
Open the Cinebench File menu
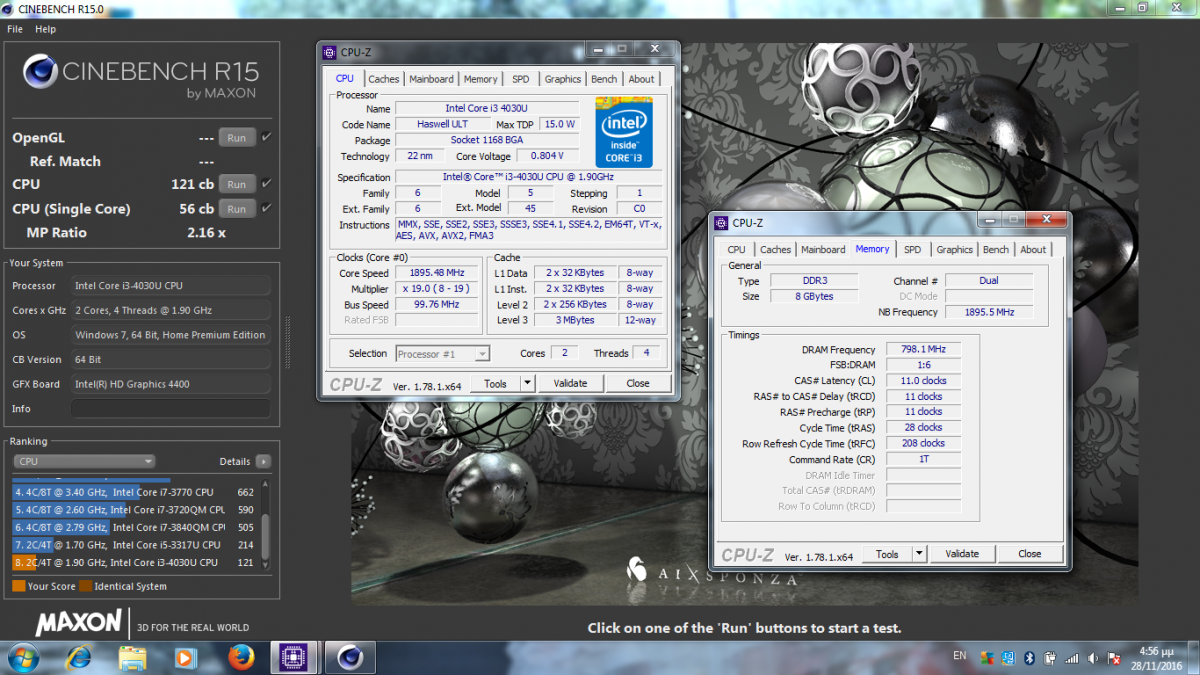click(15, 30)
